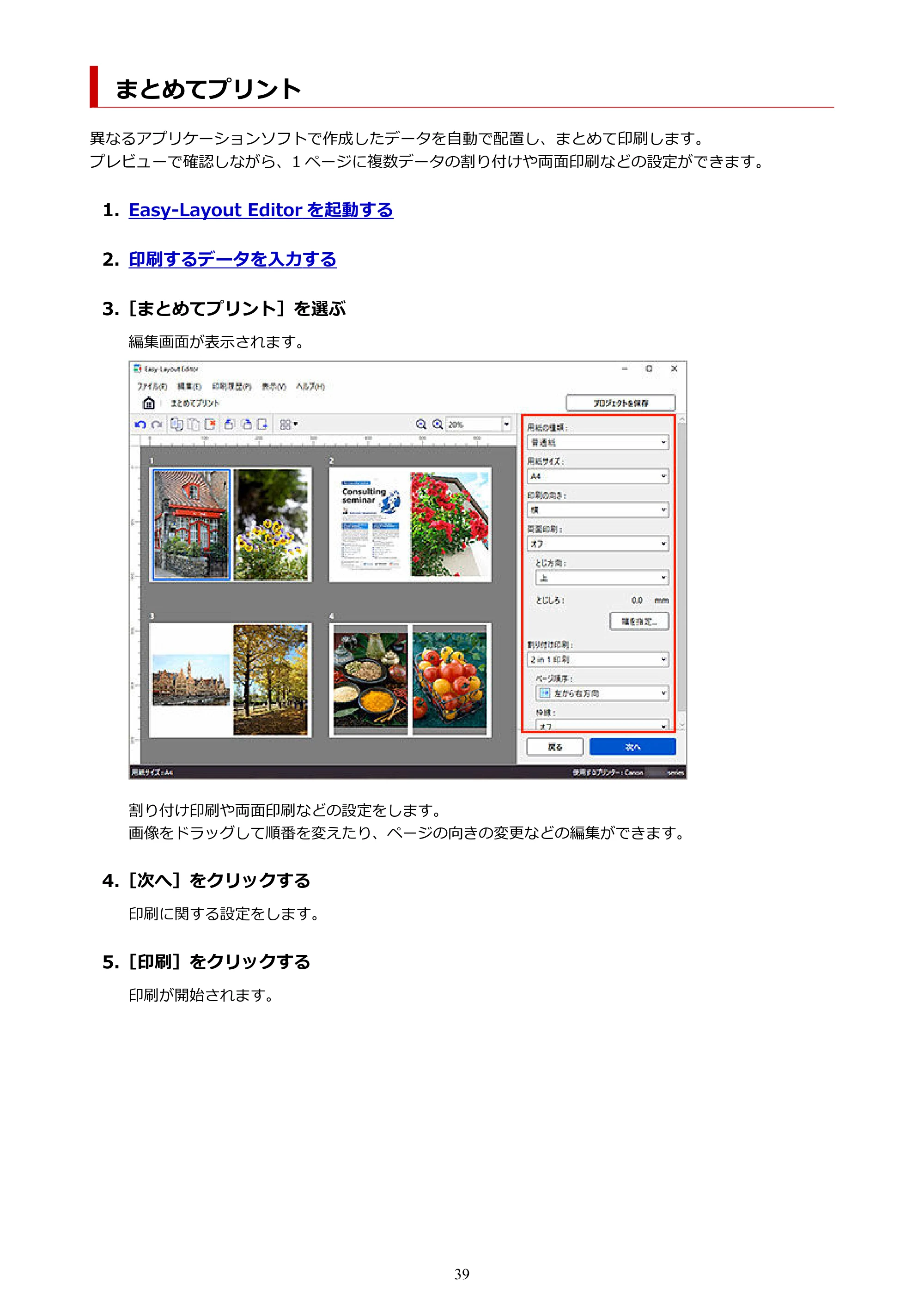Select the red roses photo on page 2

449,524
